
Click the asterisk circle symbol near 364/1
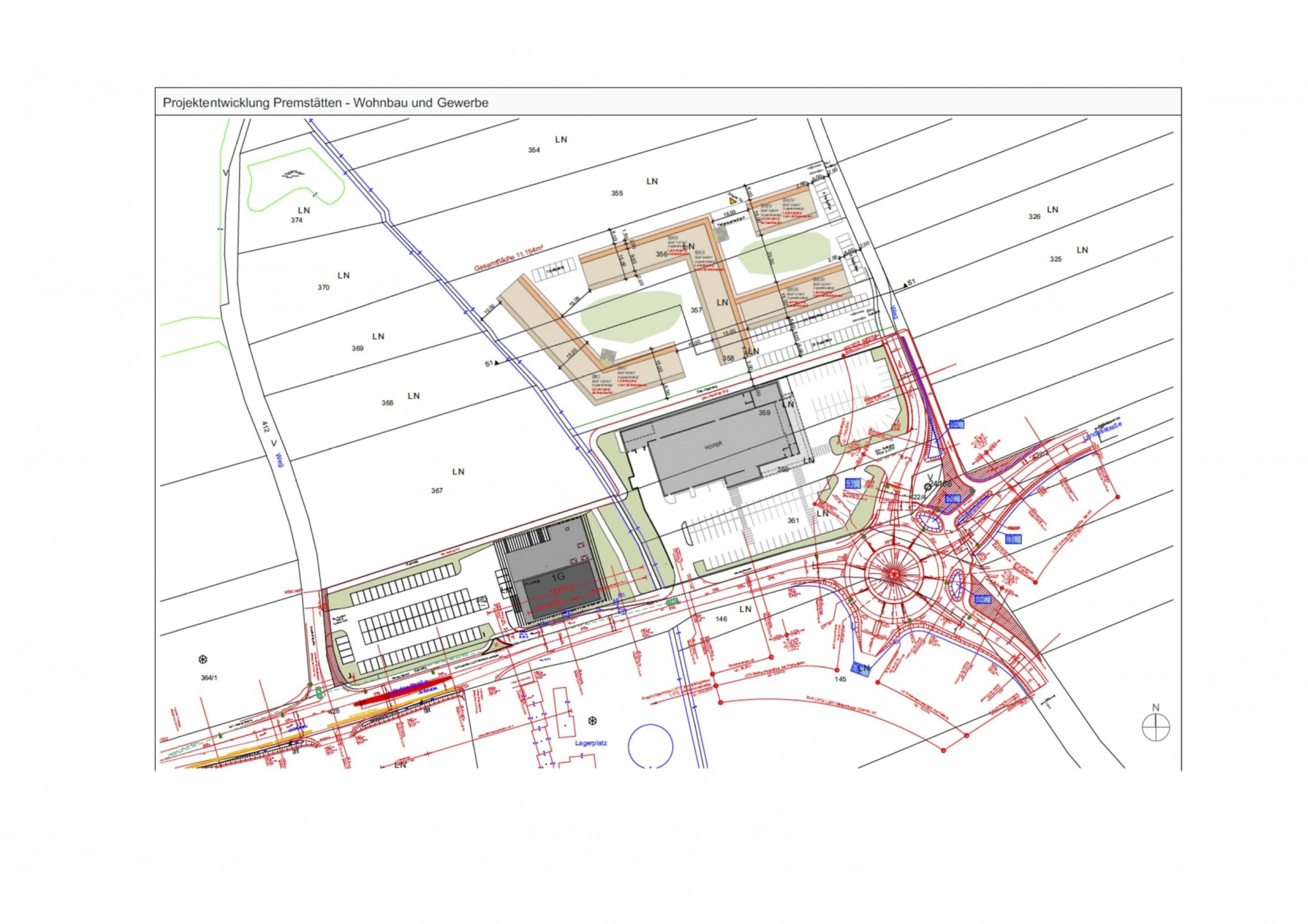click(x=202, y=660)
